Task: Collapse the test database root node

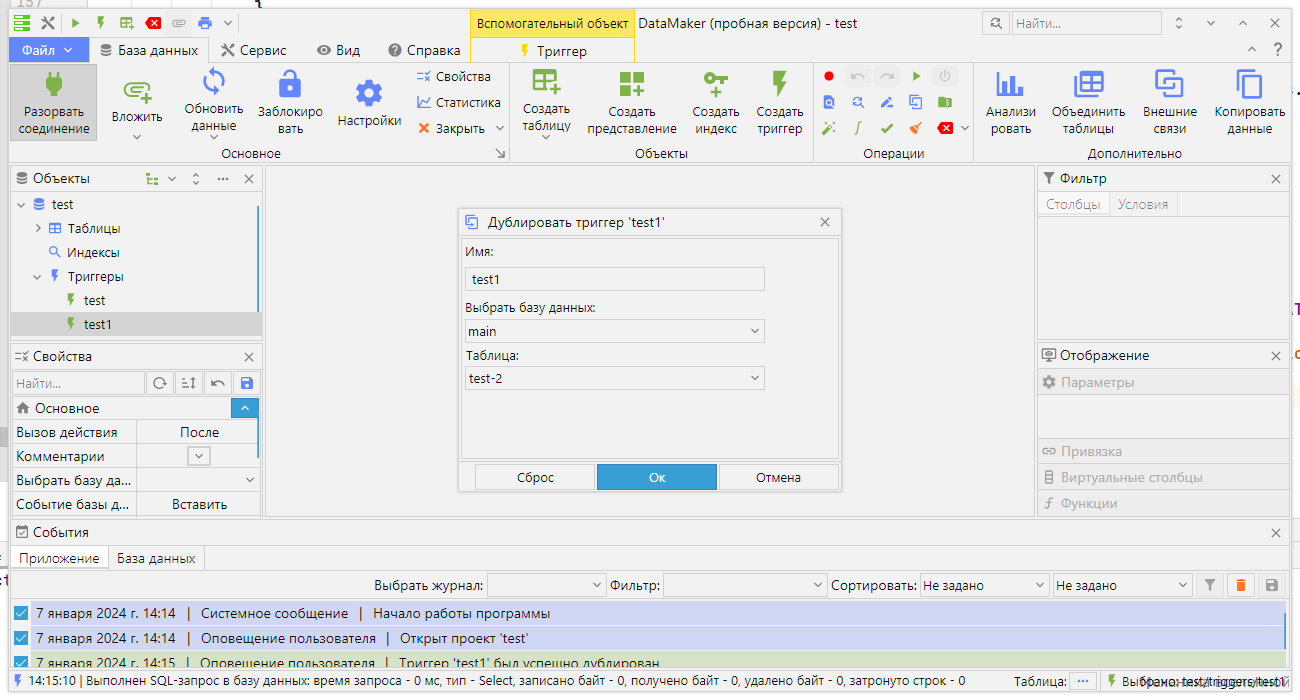Action: pyautogui.click(x=22, y=204)
